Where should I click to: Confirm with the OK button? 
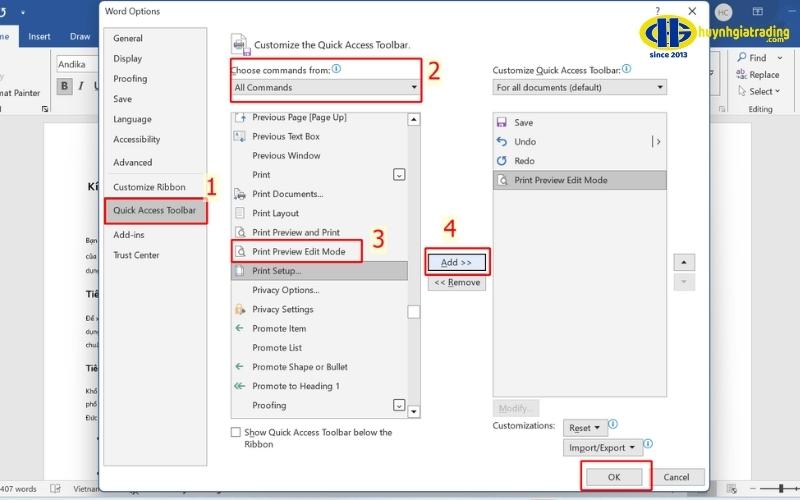point(614,477)
